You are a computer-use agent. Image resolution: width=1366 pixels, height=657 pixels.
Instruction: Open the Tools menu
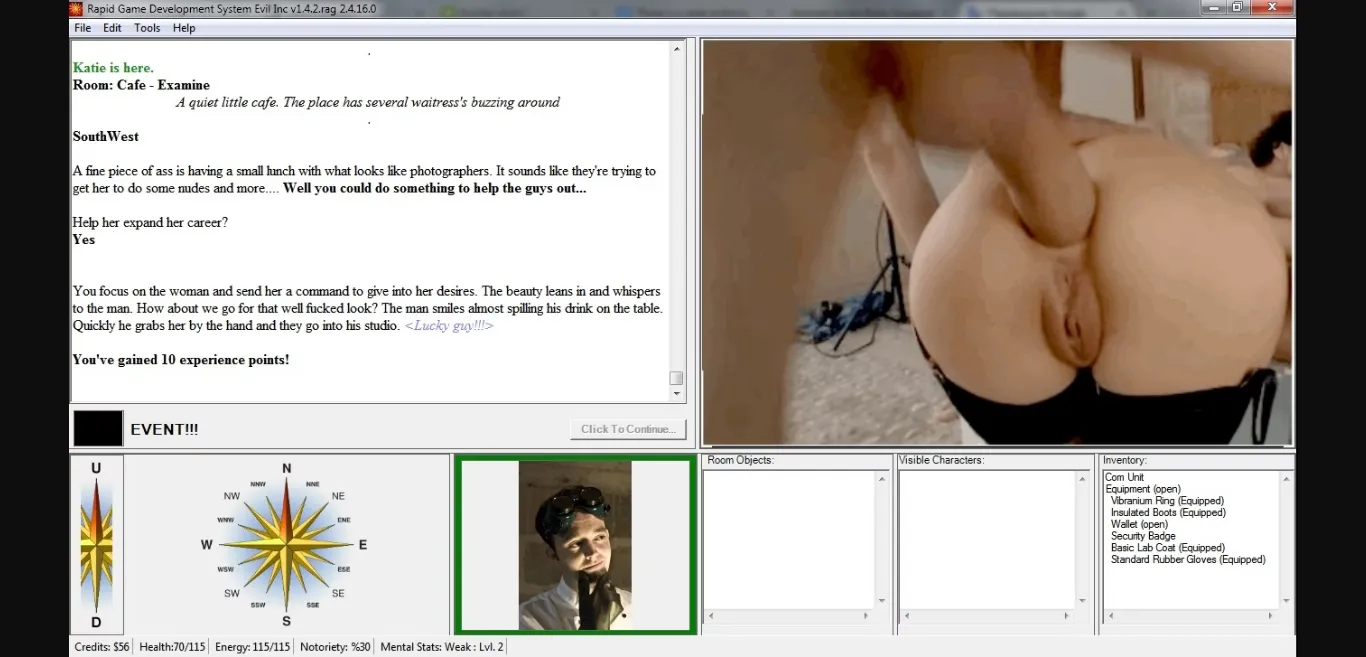(147, 28)
